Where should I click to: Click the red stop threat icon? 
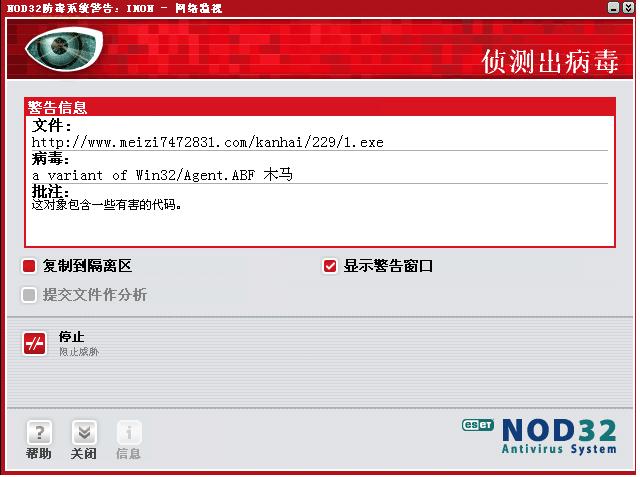point(35,344)
